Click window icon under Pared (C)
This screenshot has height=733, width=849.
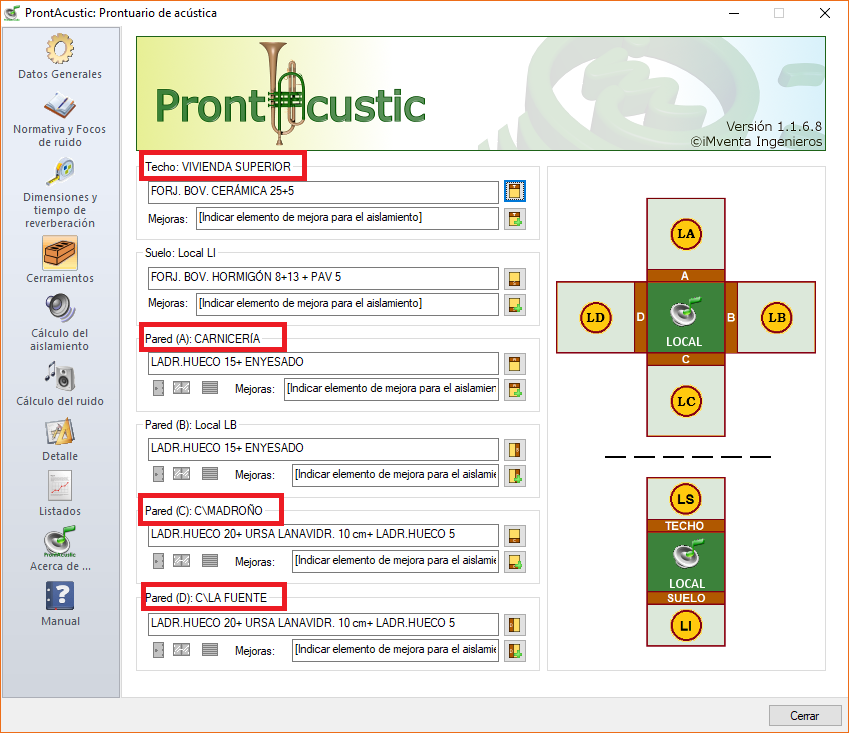pyautogui.click(x=181, y=560)
